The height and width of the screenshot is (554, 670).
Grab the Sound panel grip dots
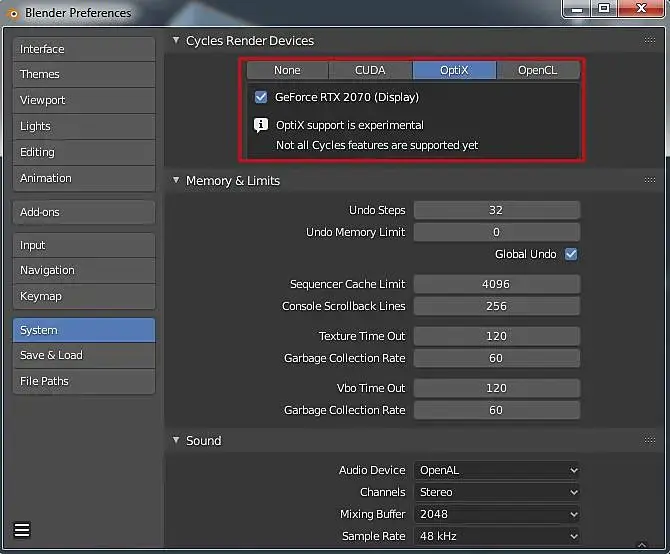pyautogui.click(x=649, y=440)
